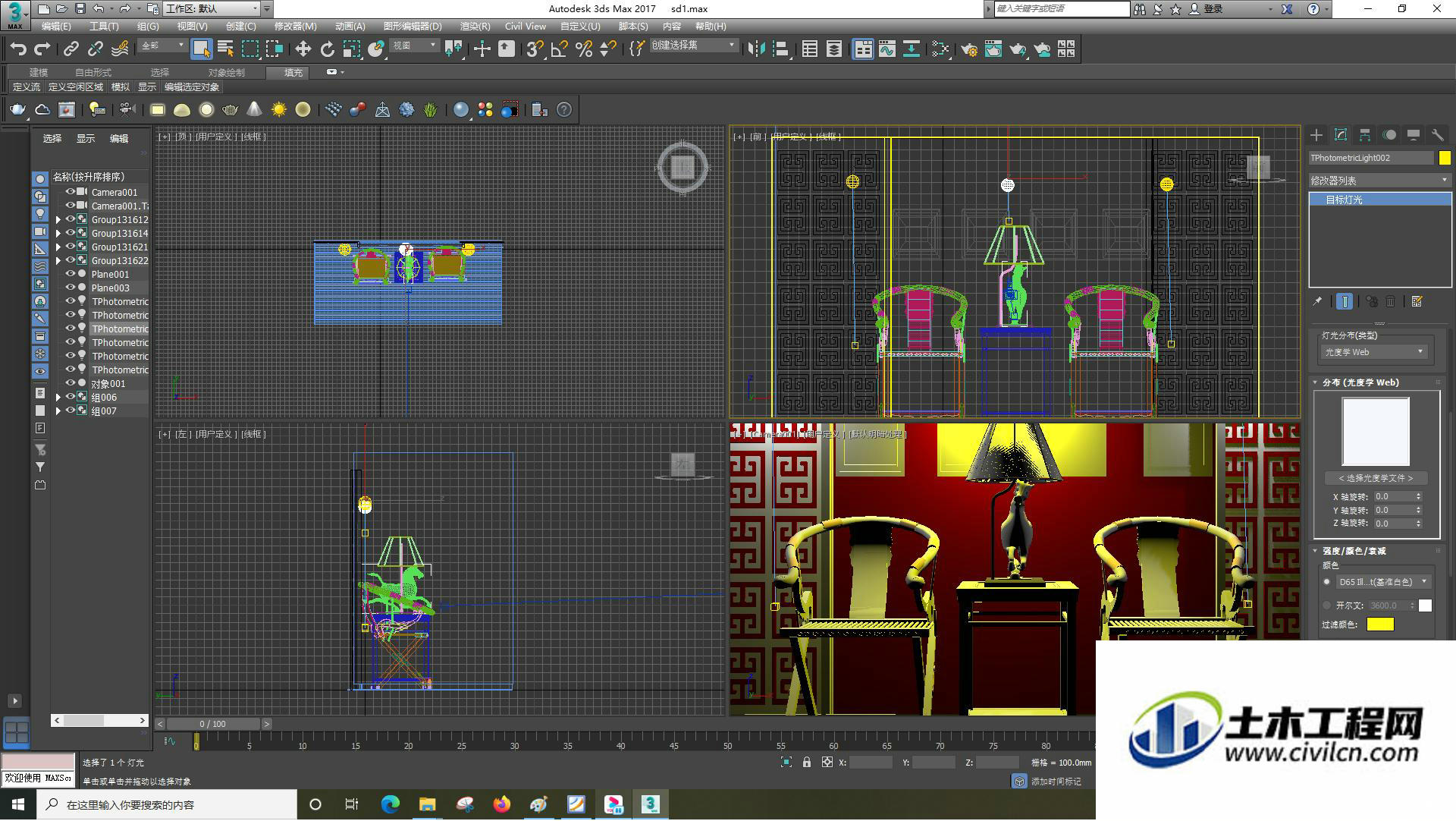Click the Redo arrow icon
The width and height of the screenshot is (1456, 821).
tap(42, 49)
